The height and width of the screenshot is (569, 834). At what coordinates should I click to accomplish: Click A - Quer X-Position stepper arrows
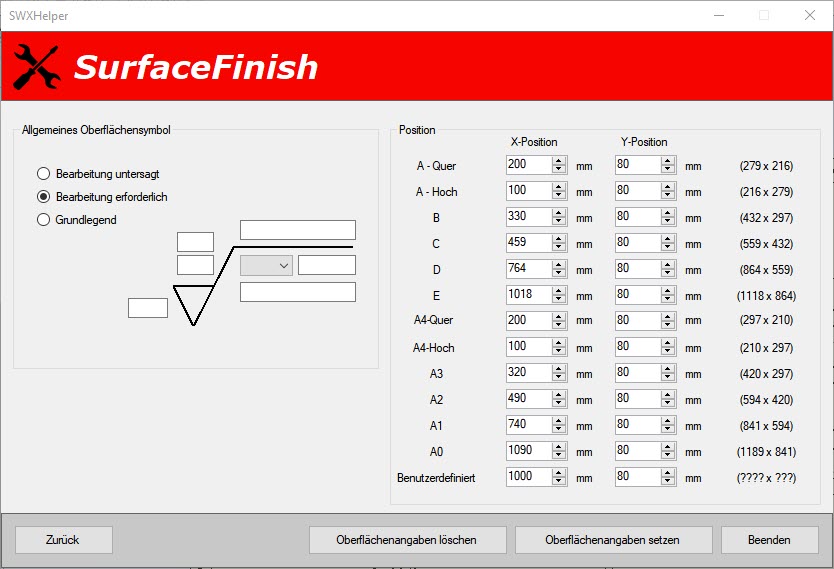coord(558,165)
